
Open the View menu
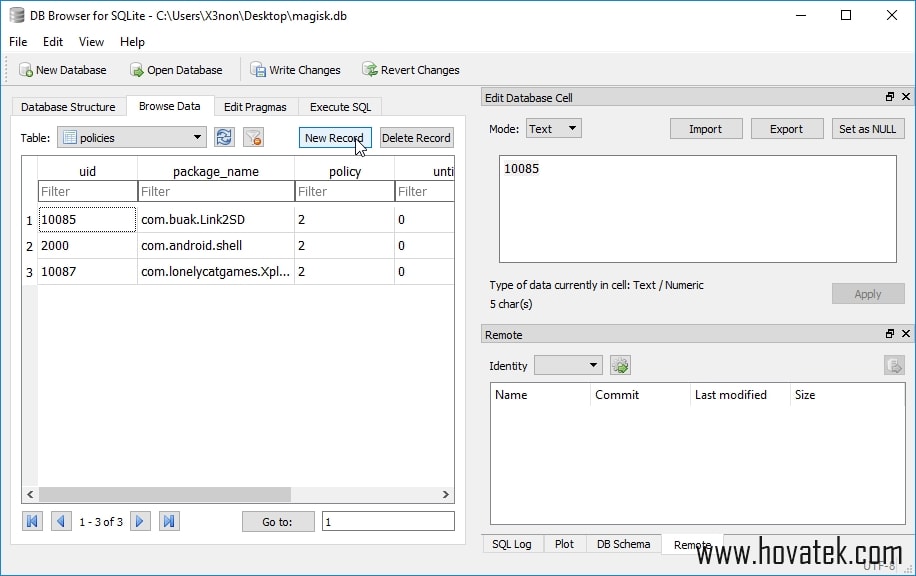[x=91, y=41]
